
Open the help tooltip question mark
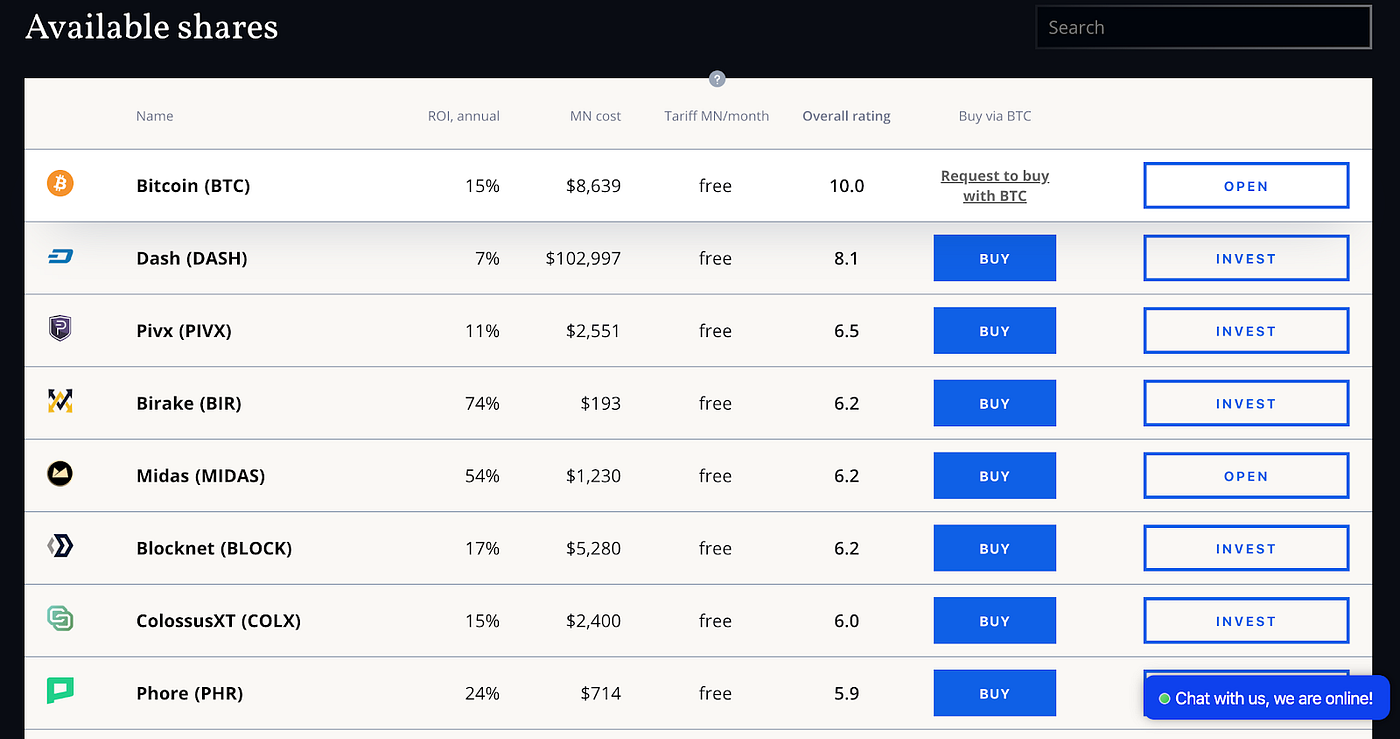pos(717,79)
